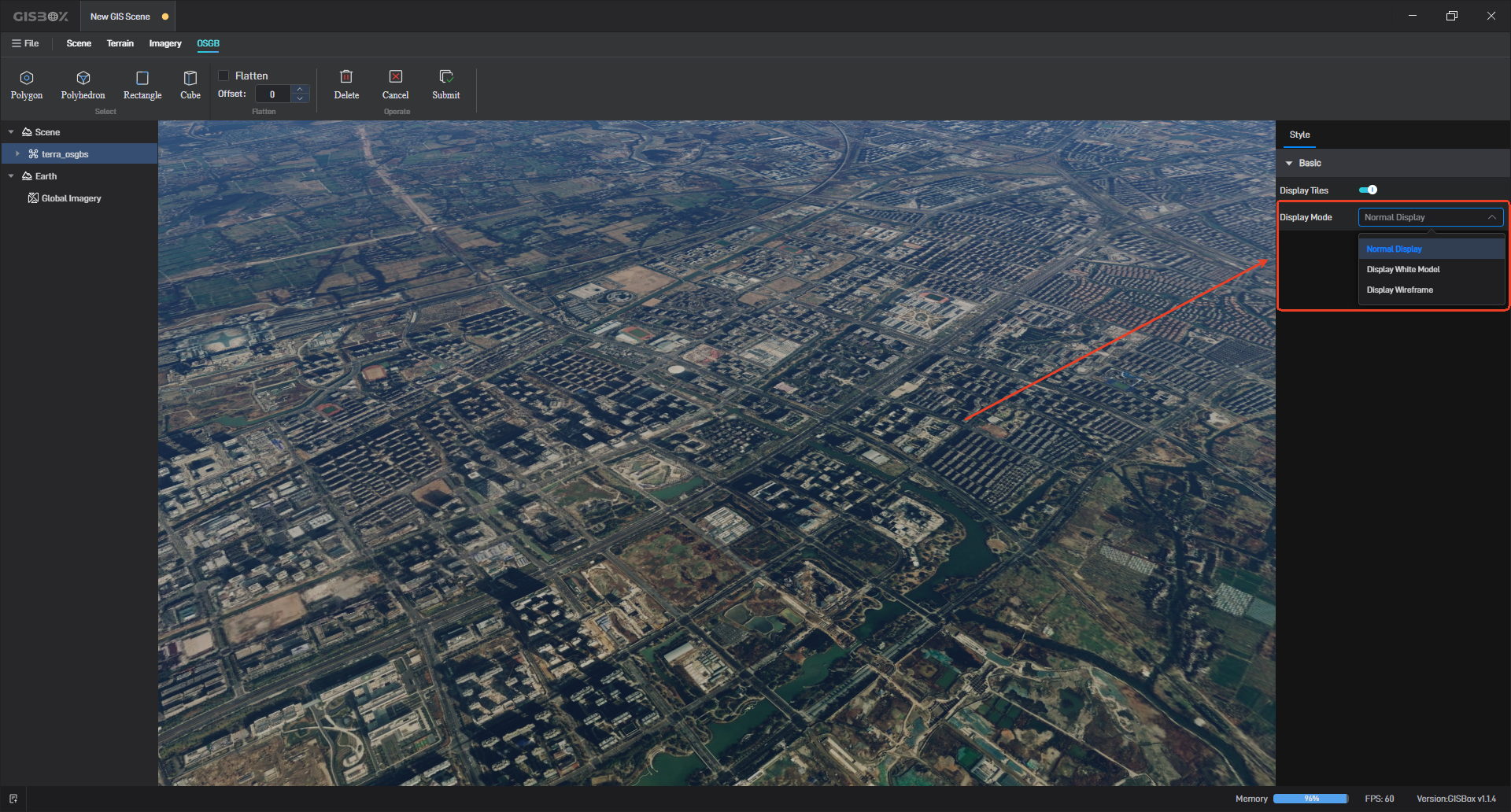Screen dimensions: 1511x812
Task: Pick the Cube selection tool
Action: point(190,85)
